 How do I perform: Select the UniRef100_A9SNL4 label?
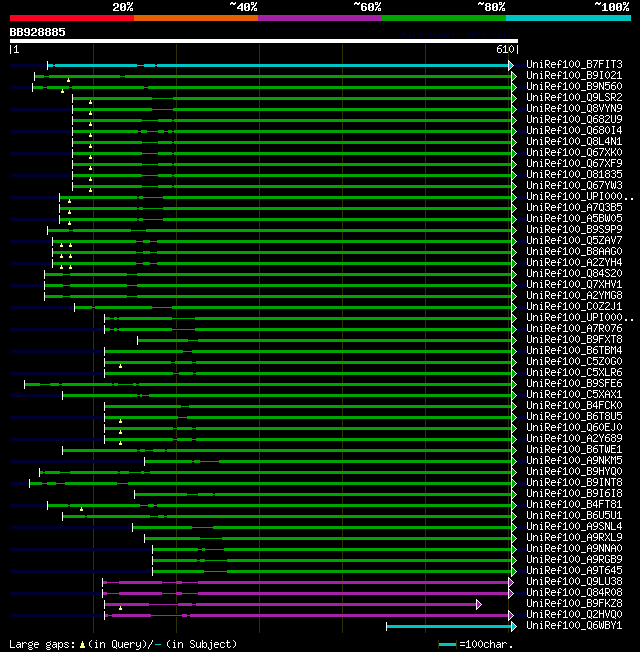click(574, 527)
